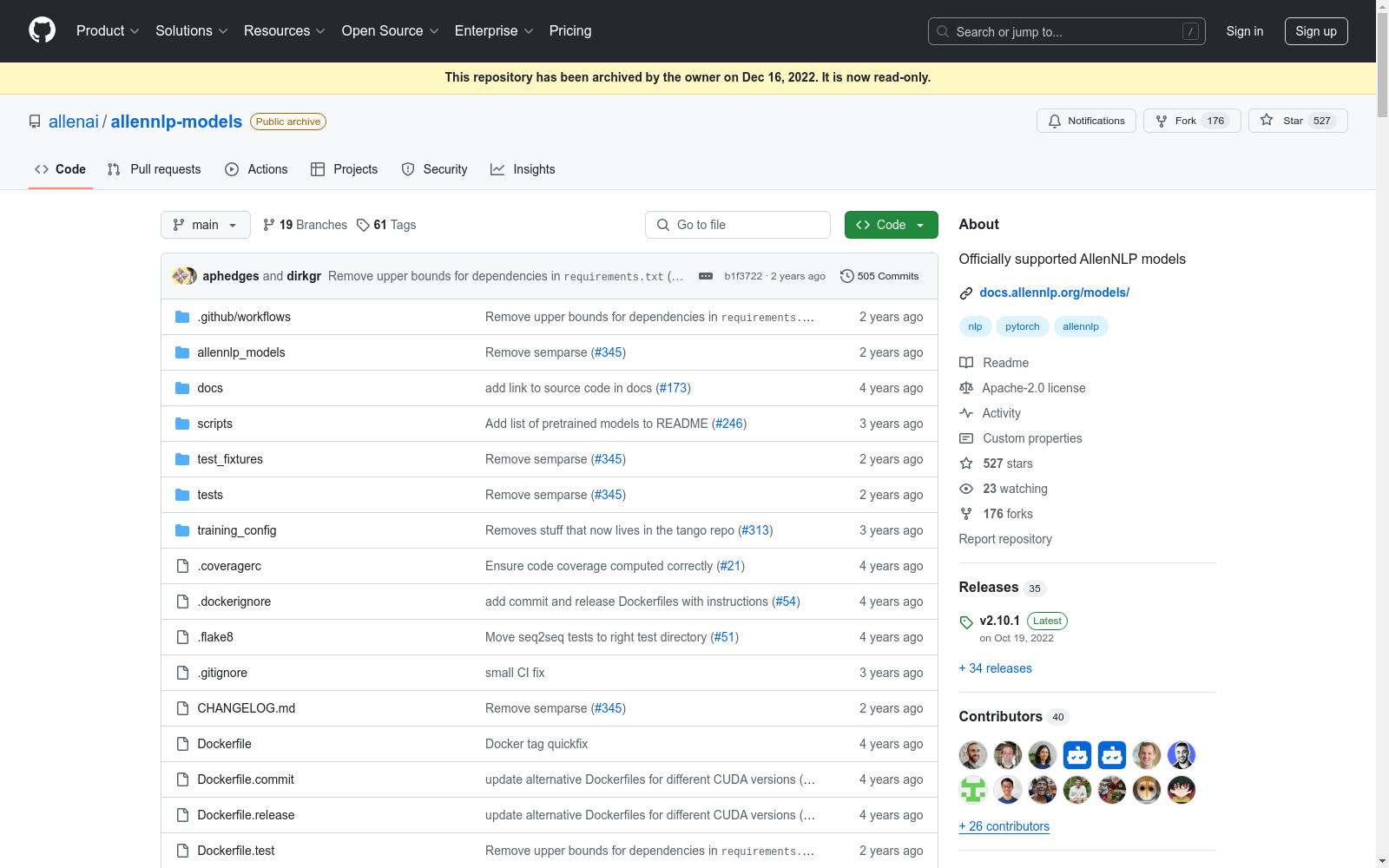
Task: Expand the Resources menu
Action: click(x=285, y=31)
